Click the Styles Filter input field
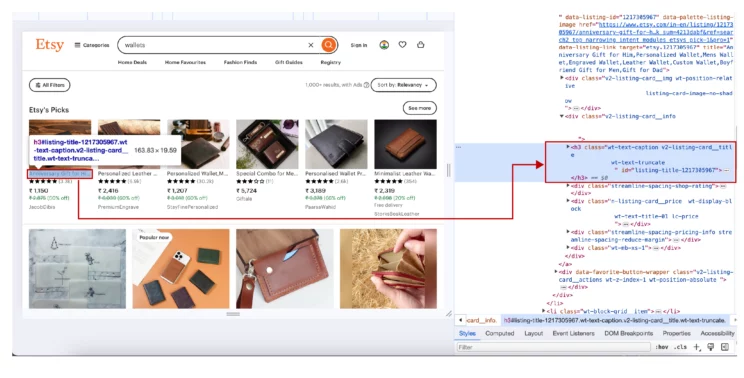Viewport: 744px width, 378px height. [x=553, y=347]
